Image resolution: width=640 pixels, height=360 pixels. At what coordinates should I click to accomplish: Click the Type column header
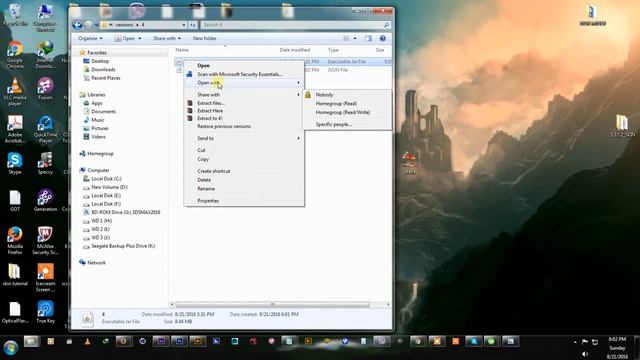point(333,50)
